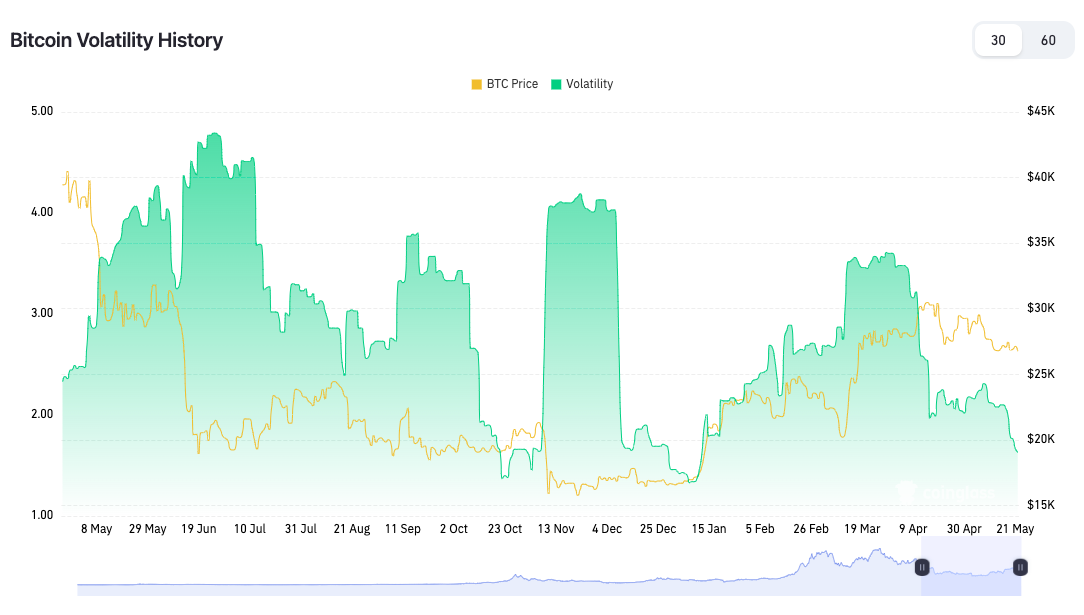Viewport: 1084px width, 615px height.
Task: Click the Bitcoin Volatility History title
Action: pyautogui.click(x=116, y=40)
